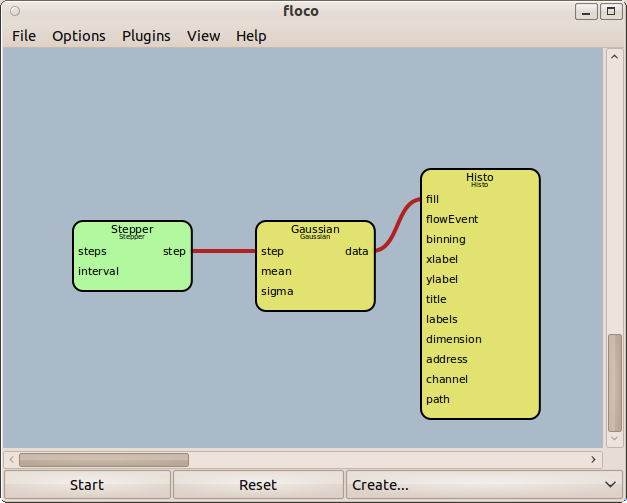Click the vertical scrollbar up arrow

point(615,57)
